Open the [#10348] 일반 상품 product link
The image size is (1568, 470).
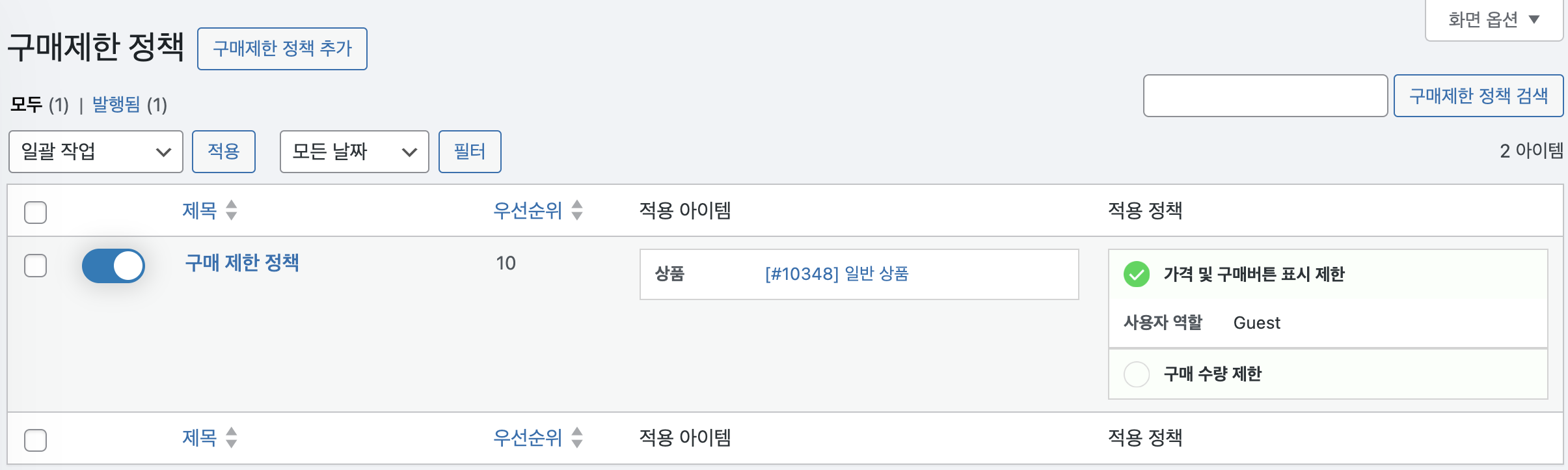[x=837, y=274]
